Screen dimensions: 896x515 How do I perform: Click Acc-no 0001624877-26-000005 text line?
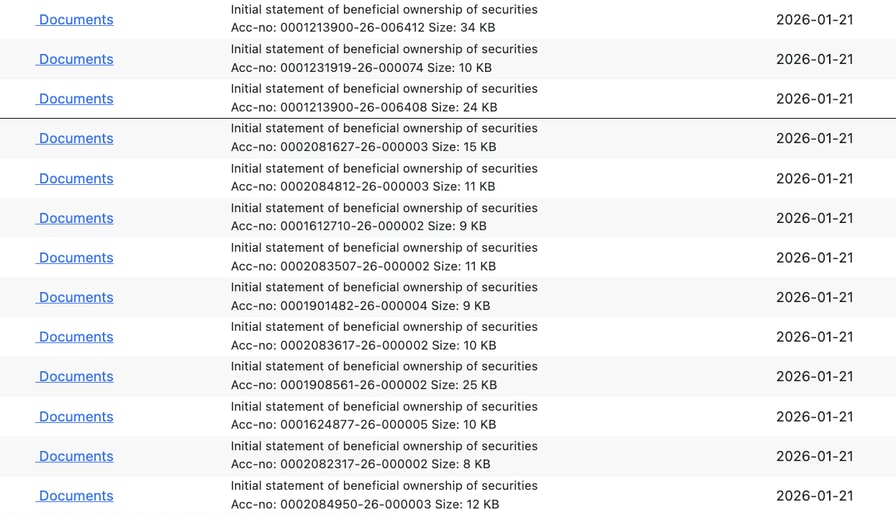(363, 425)
